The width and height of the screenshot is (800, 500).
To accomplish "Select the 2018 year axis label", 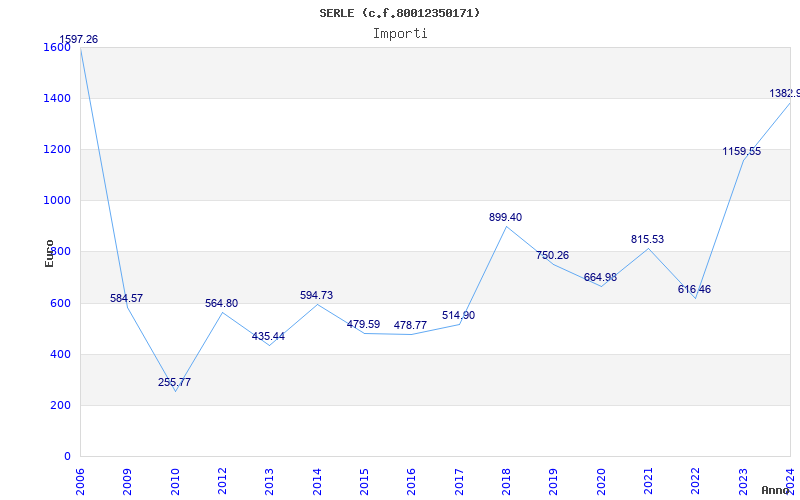I will pyautogui.click(x=506, y=482).
